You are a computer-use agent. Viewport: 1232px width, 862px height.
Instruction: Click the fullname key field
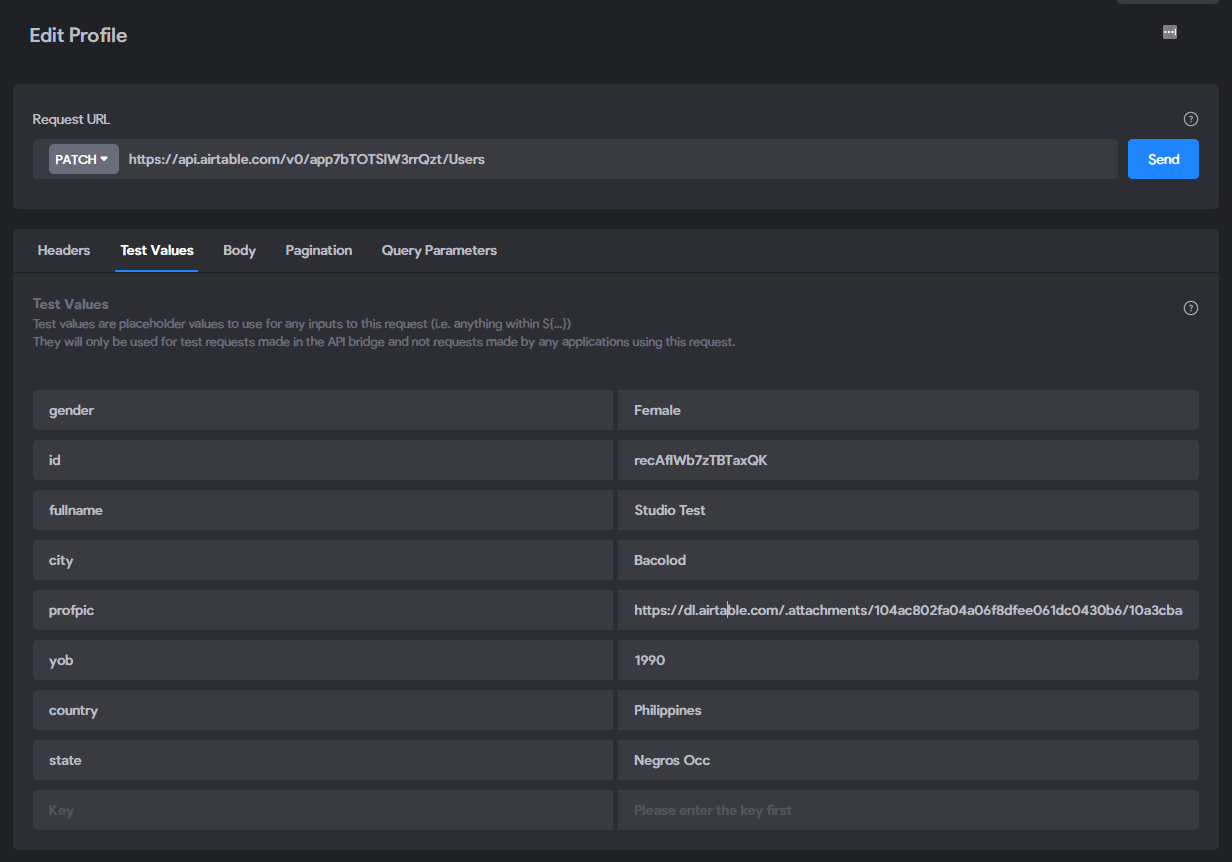323,510
